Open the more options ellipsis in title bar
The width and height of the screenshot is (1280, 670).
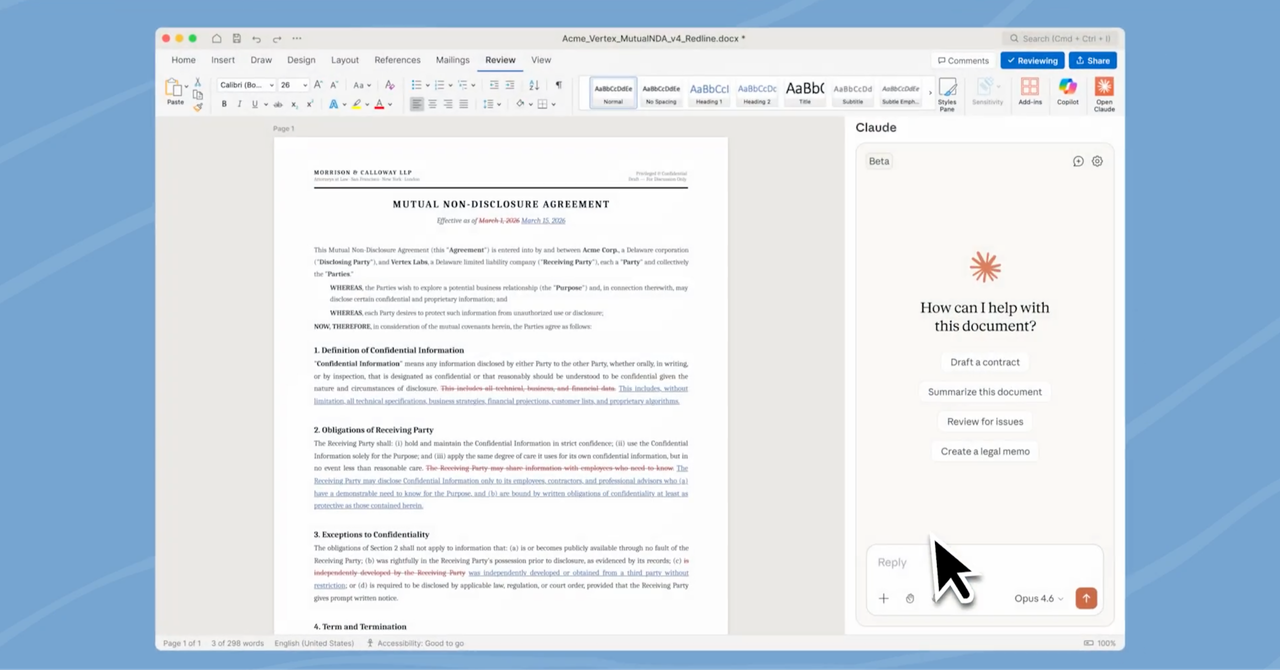tap(297, 38)
